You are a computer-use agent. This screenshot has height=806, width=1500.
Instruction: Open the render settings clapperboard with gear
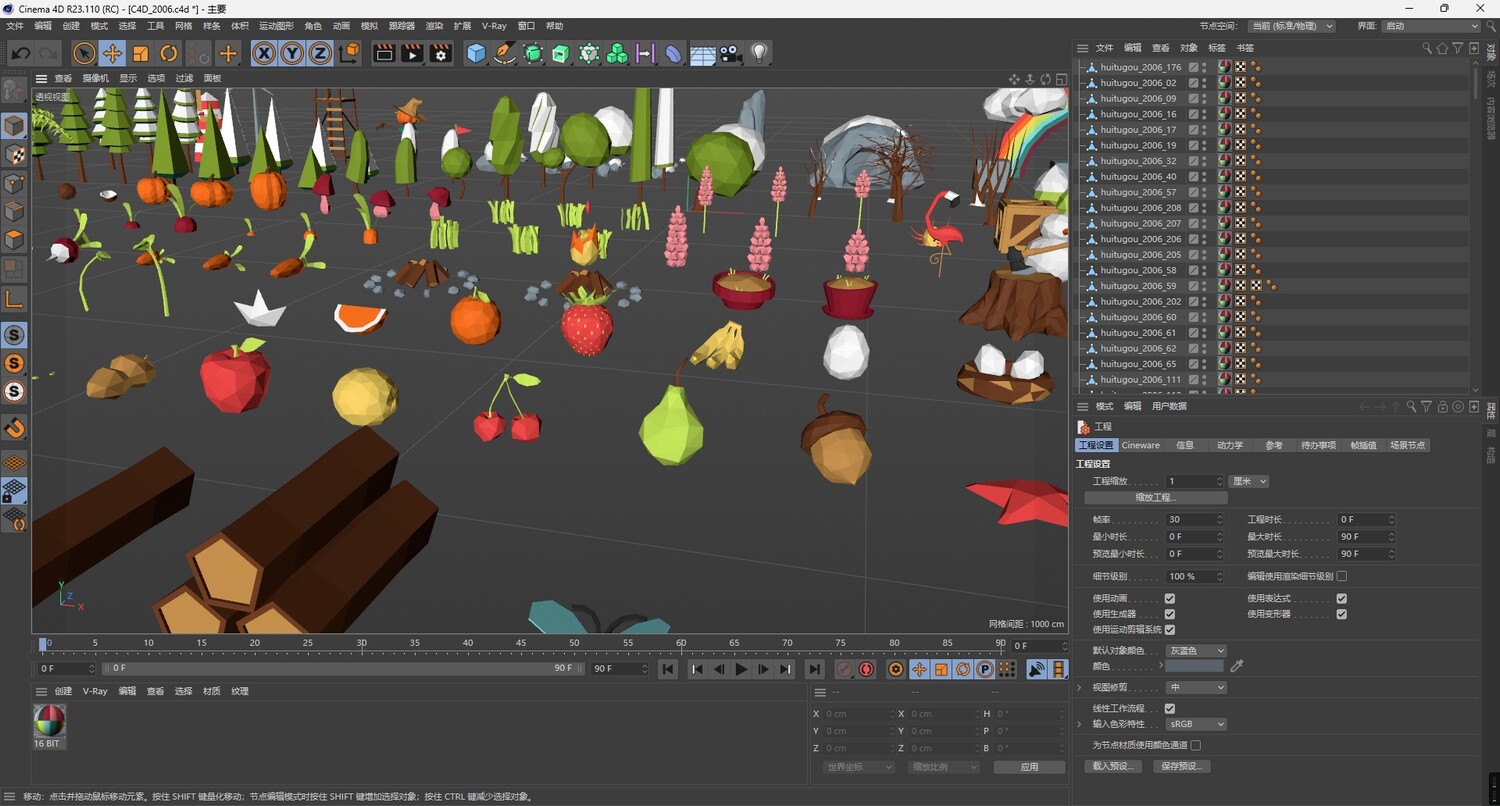440,53
